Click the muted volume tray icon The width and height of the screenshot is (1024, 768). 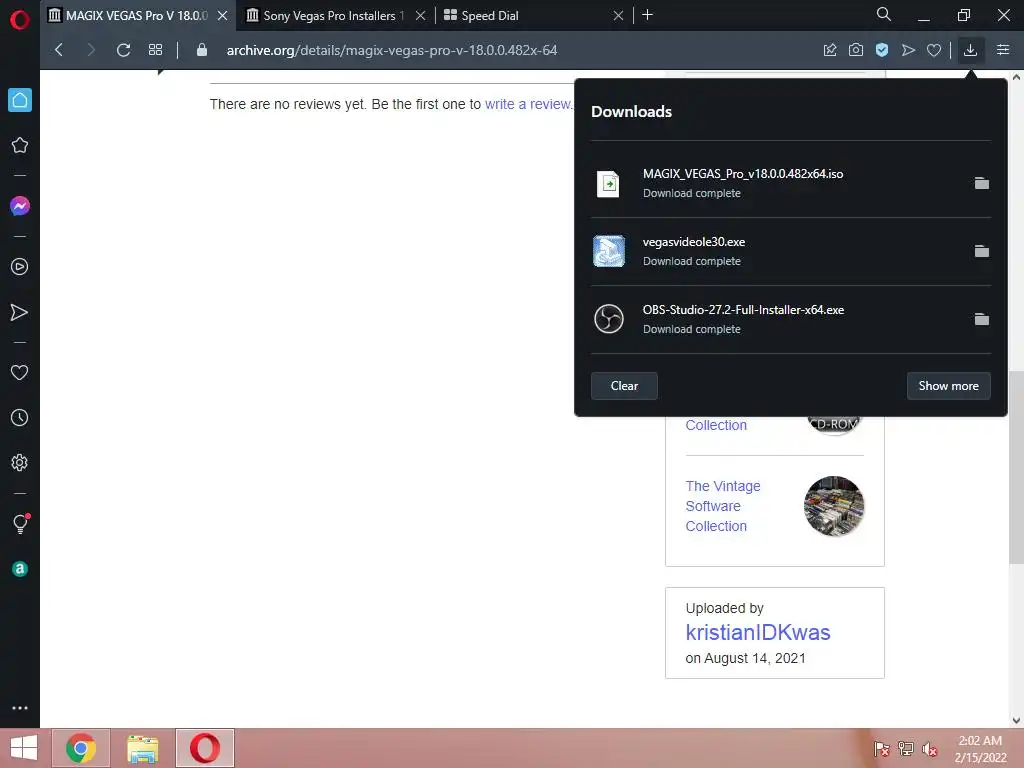(929, 749)
